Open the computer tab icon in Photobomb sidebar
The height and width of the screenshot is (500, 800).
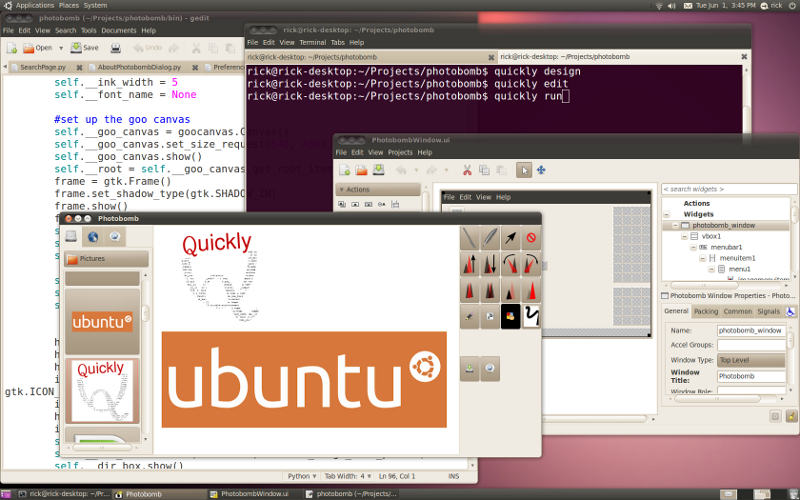(71, 236)
